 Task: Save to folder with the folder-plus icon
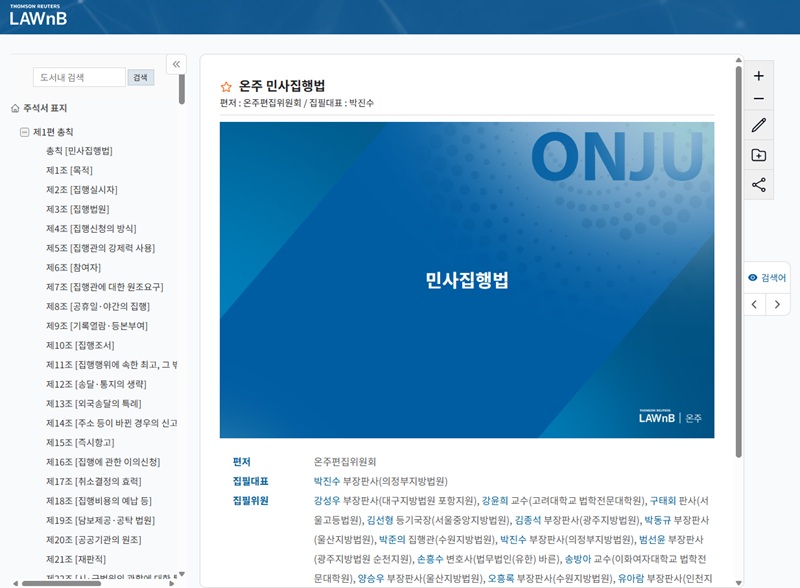click(x=759, y=155)
